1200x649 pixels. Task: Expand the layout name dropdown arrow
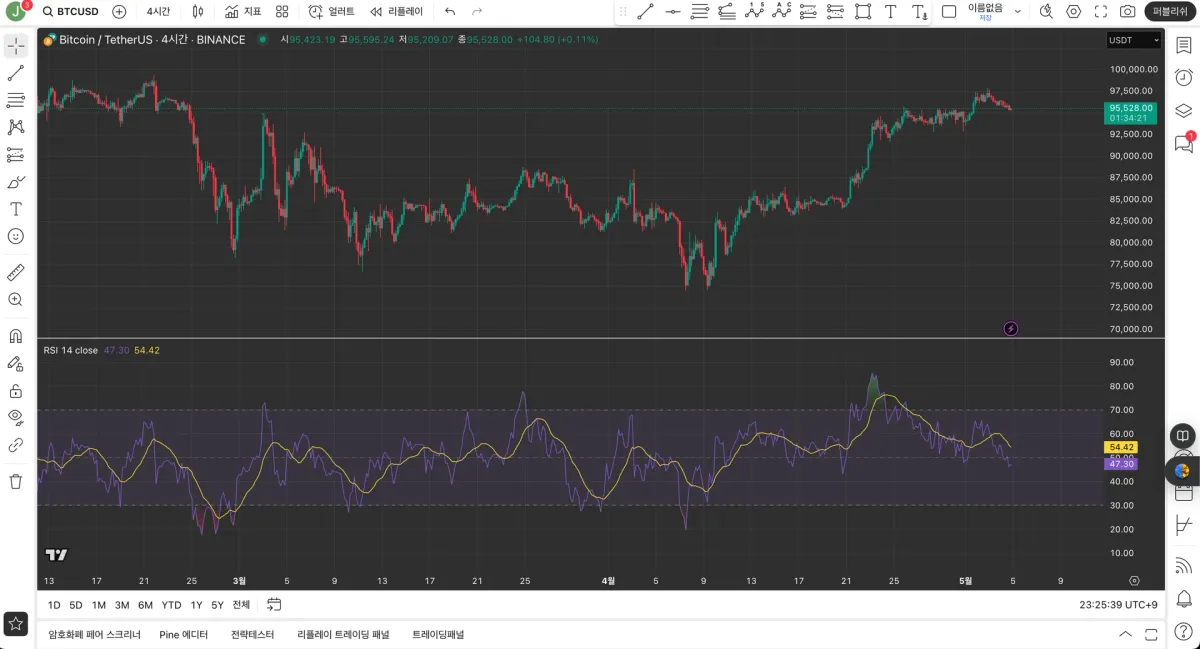click(1018, 12)
